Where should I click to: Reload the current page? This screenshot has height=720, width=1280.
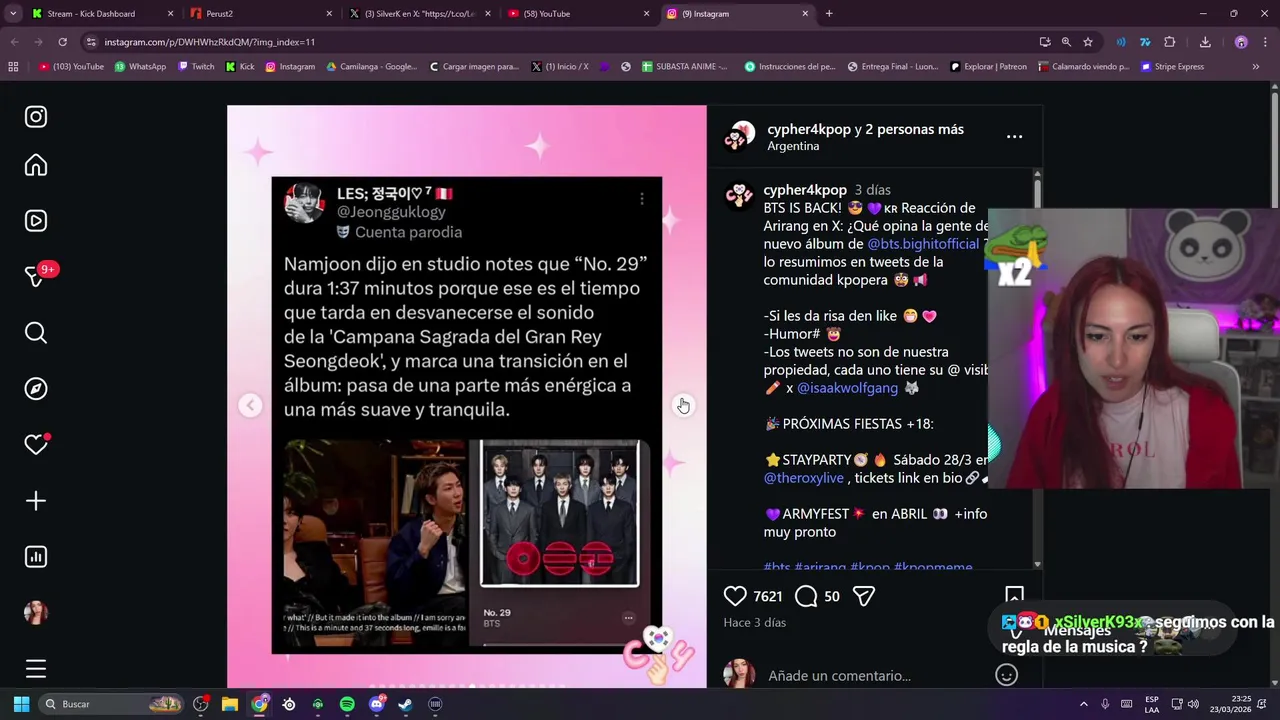[62, 42]
